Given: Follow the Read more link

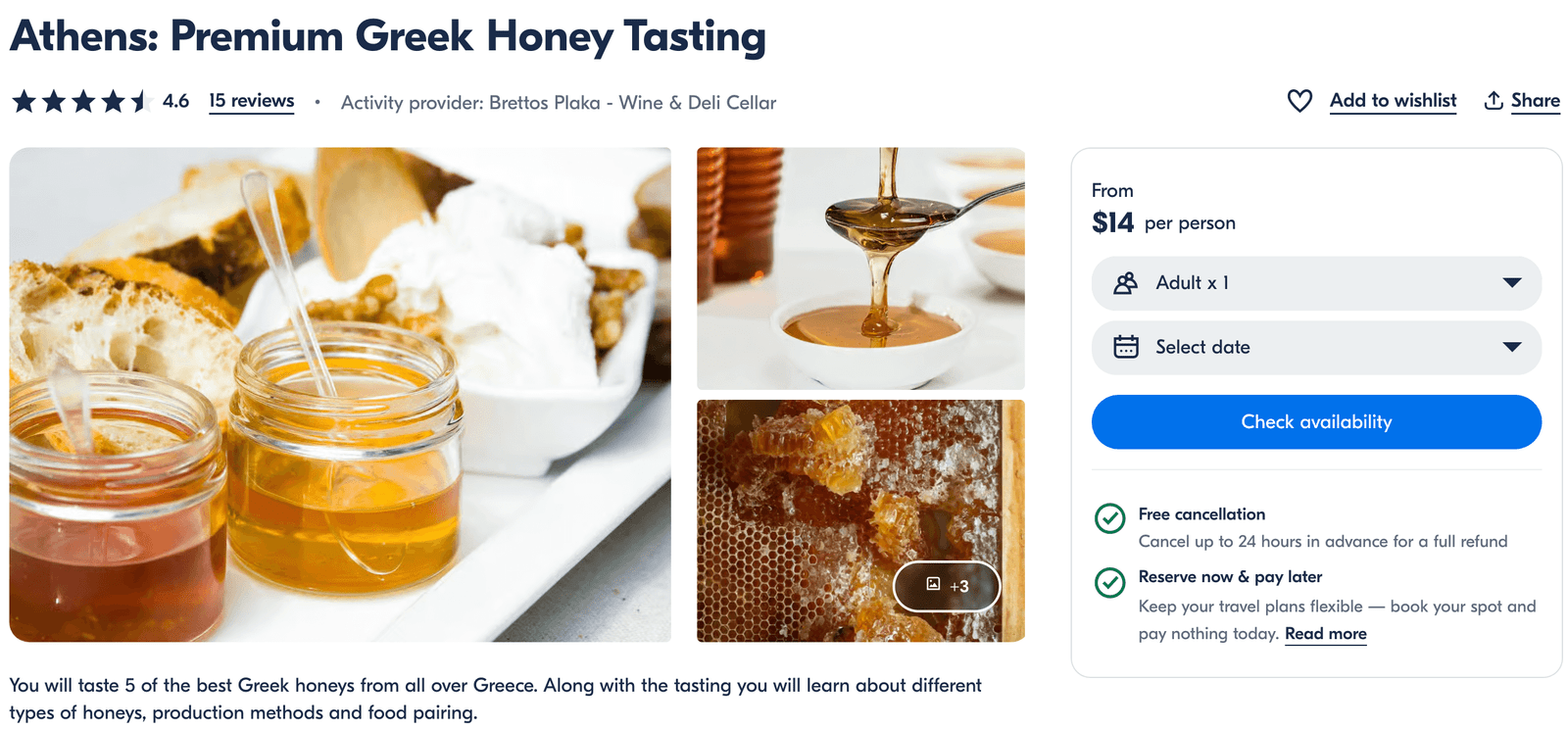Looking at the screenshot, I should click(1325, 634).
